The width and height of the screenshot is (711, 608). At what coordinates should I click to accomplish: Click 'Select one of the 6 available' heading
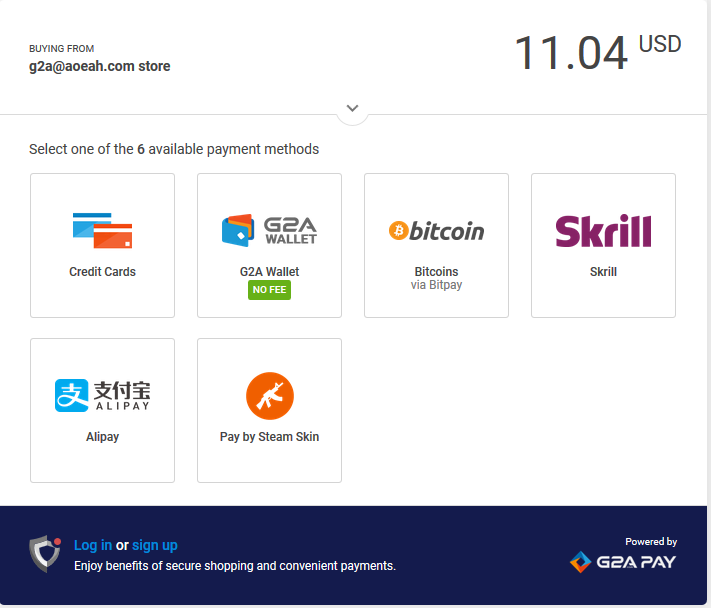(174, 149)
